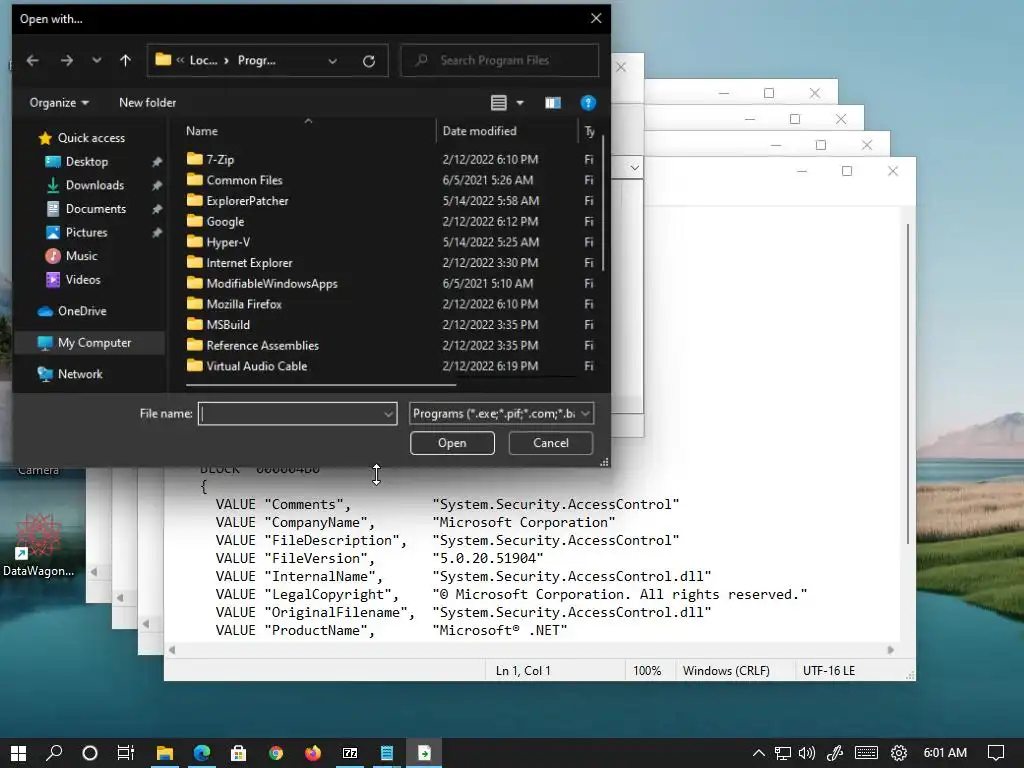Click the file list vertical scrollbar
Image resolution: width=1024 pixels, height=768 pixels.
[x=603, y=202]
